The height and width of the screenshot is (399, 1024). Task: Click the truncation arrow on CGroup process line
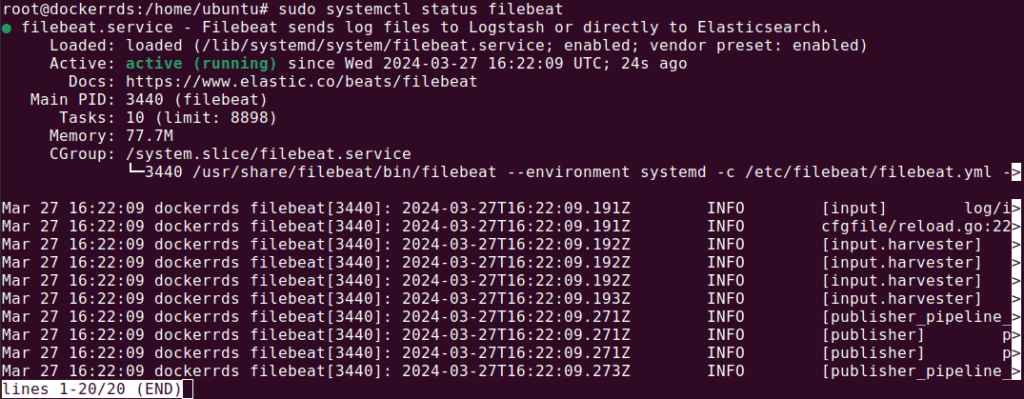(1016, 172)
